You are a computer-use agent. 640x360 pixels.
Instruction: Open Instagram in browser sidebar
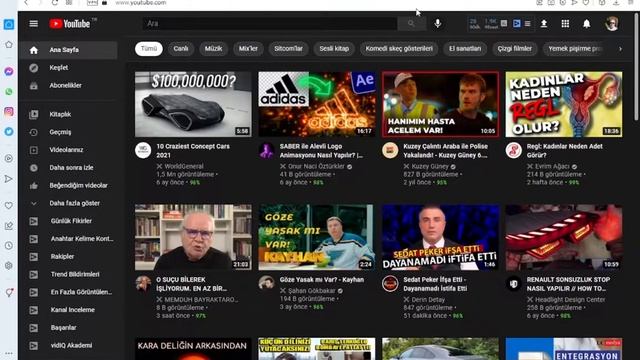point(9,111)
